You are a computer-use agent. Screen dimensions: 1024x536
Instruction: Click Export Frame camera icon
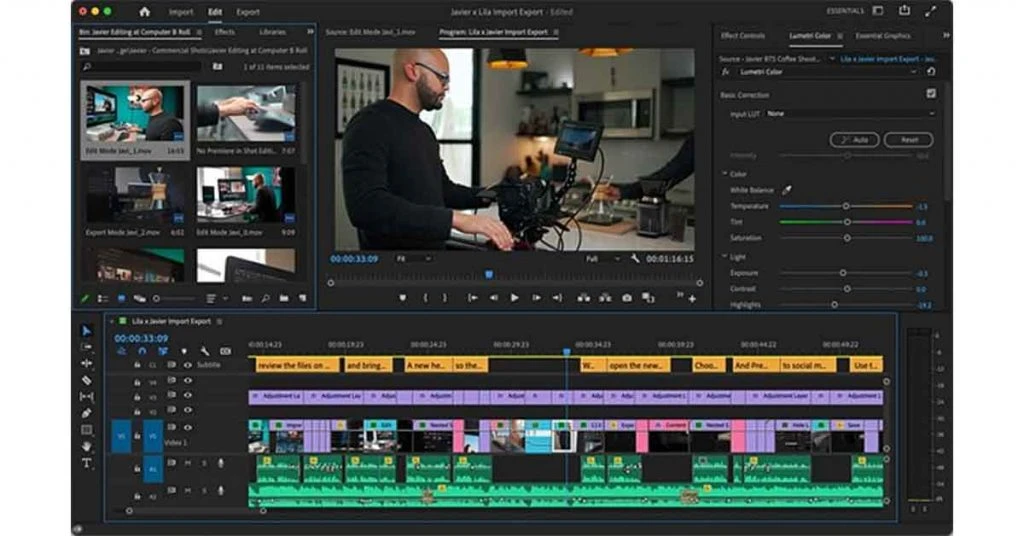tap(627, 298)
